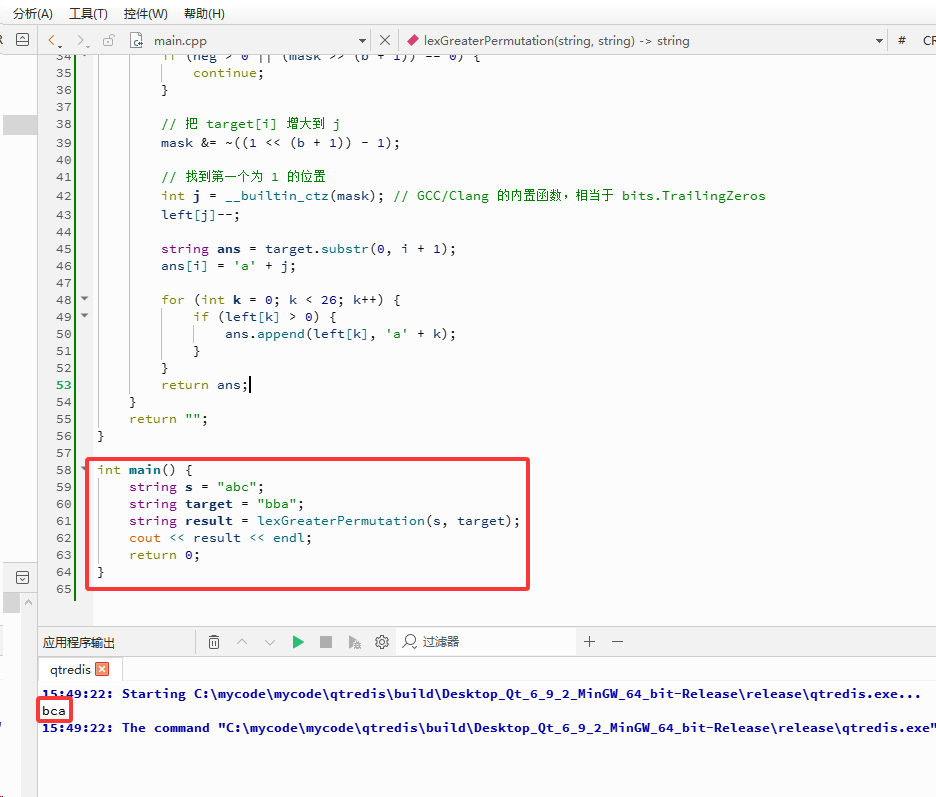This screenshot has height=797, width=936.
Task: Open the main.cpp open-documents dropdown
Action: coord(362,41)
